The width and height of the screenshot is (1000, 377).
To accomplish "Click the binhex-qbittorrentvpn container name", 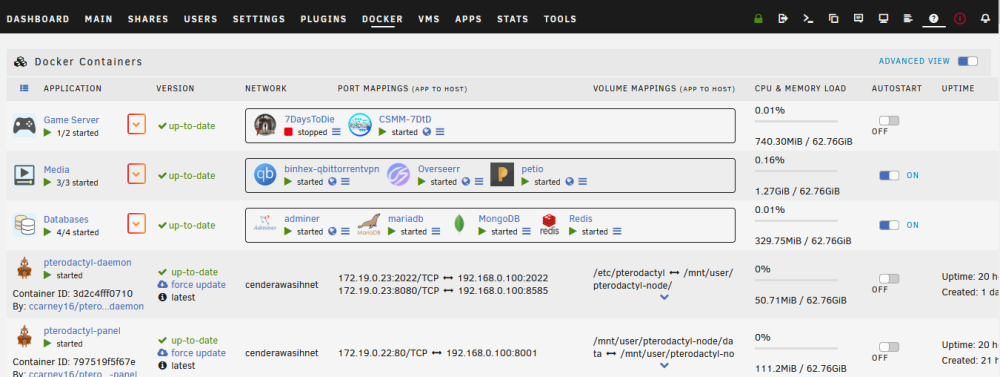I will [332, 169].
